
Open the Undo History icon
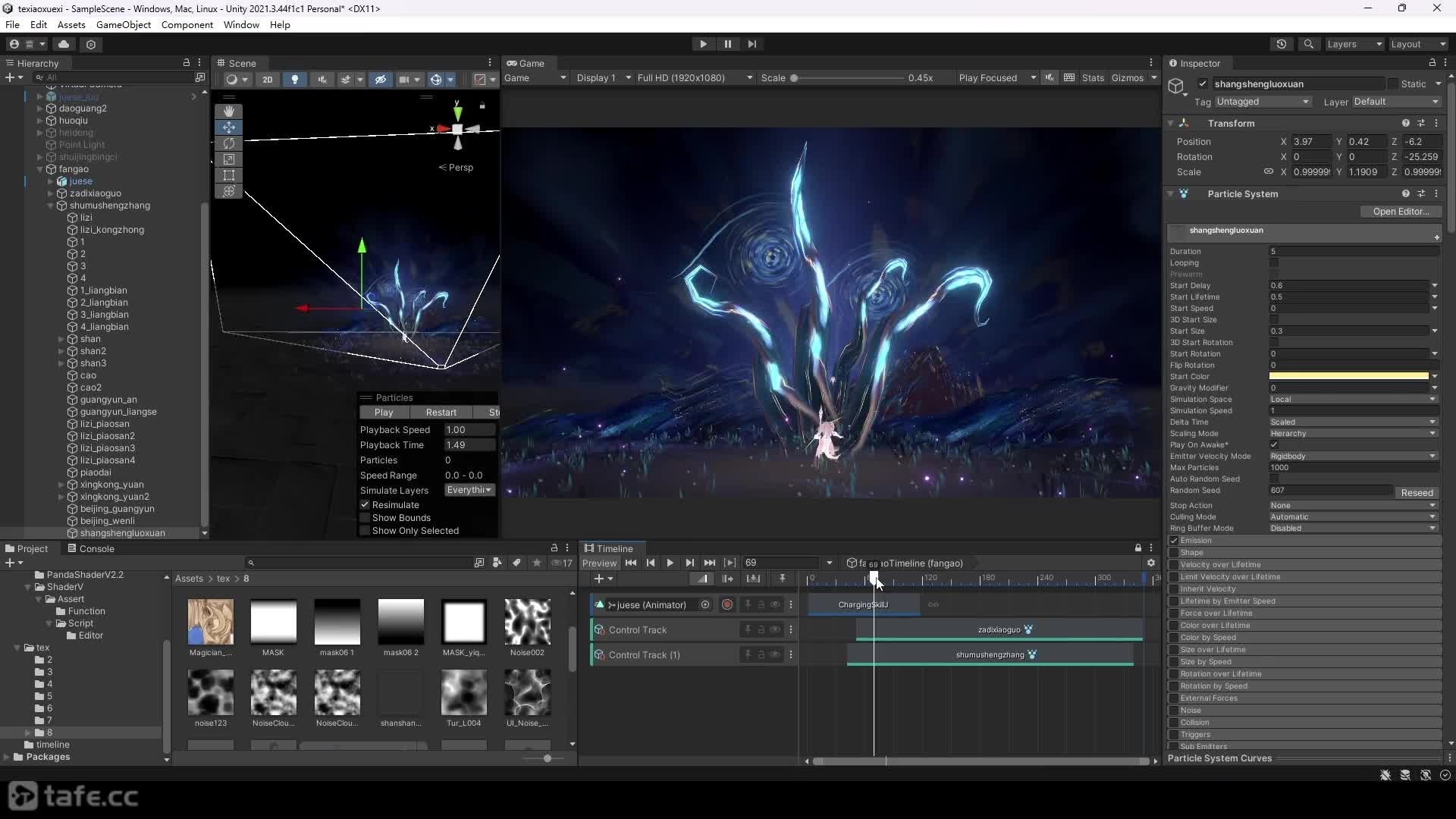(1282, 44)
